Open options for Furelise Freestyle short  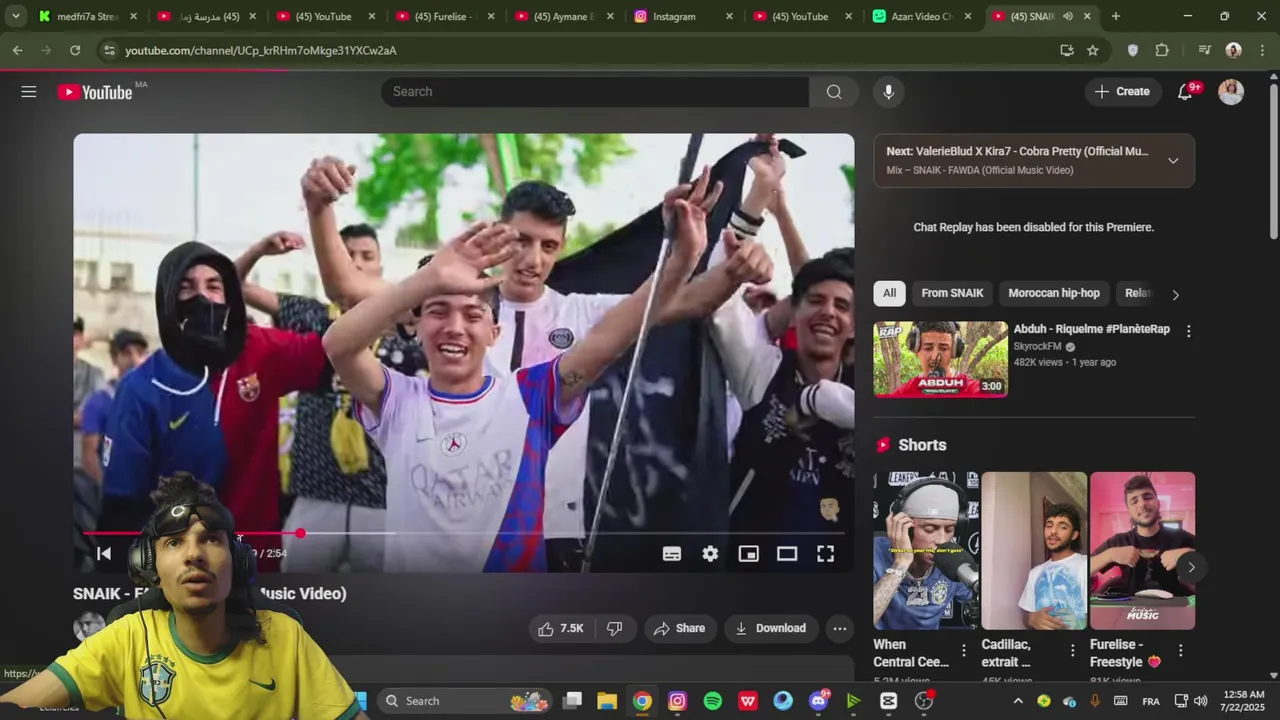1180,651
